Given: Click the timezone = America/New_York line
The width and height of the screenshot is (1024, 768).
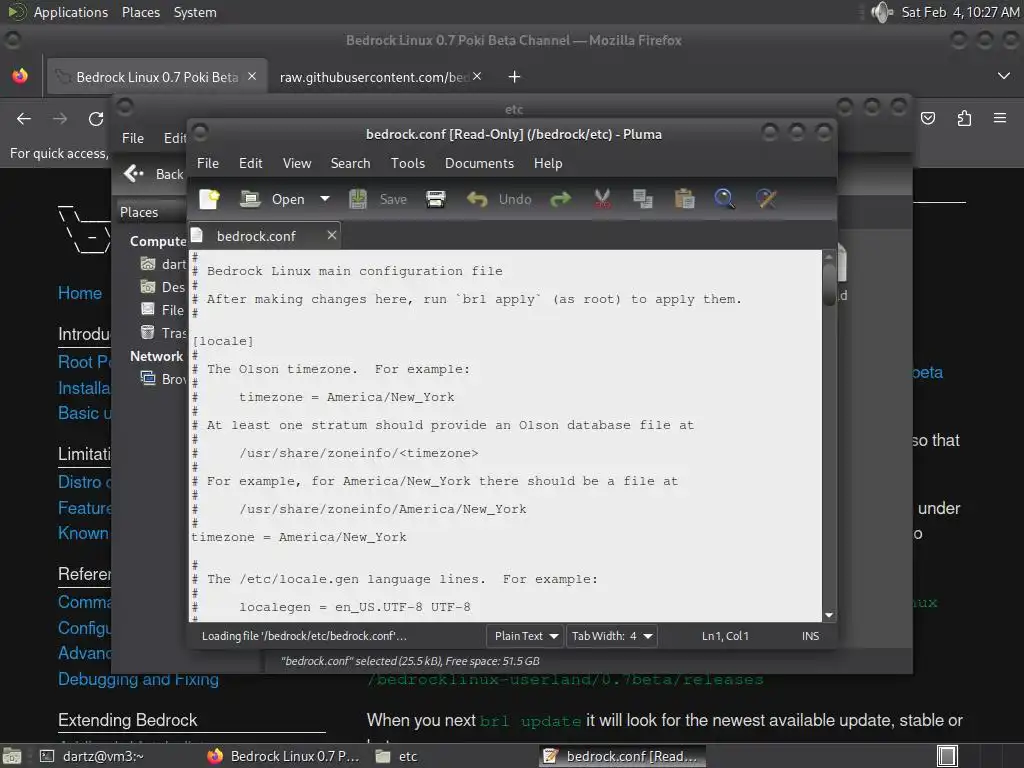Looking at the screenshot, I should point(298,537).
